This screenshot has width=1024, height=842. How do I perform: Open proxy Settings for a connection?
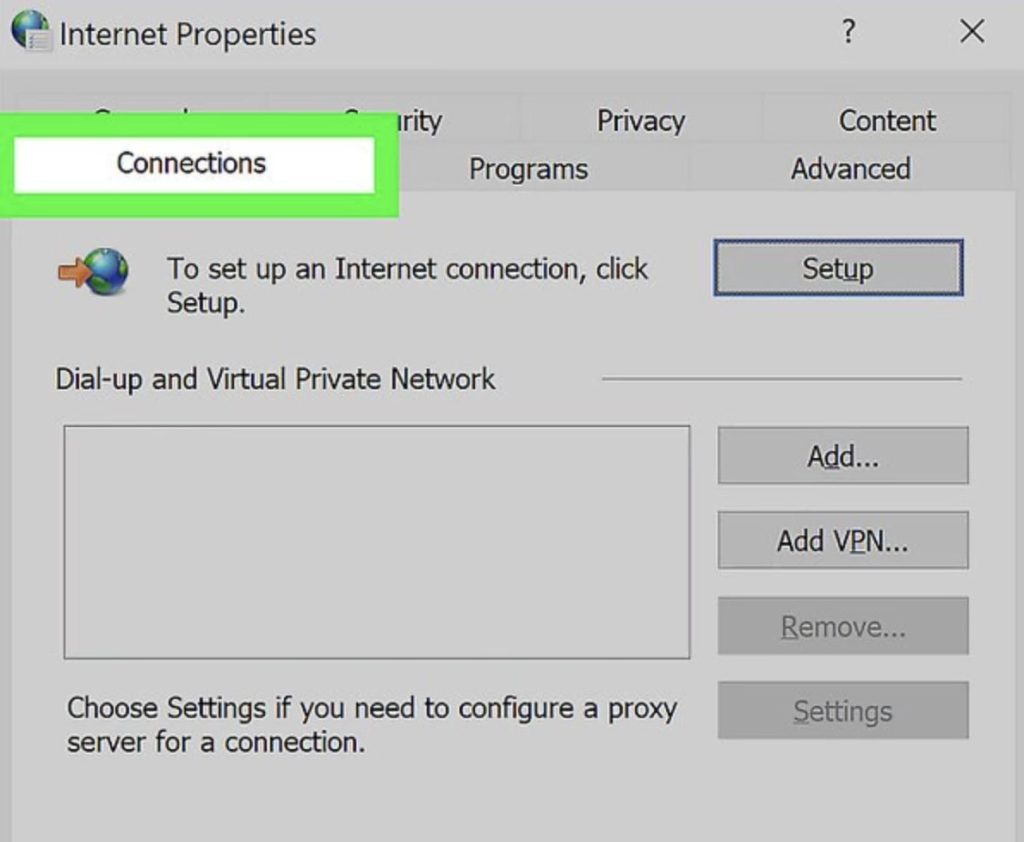pos(842,711)
